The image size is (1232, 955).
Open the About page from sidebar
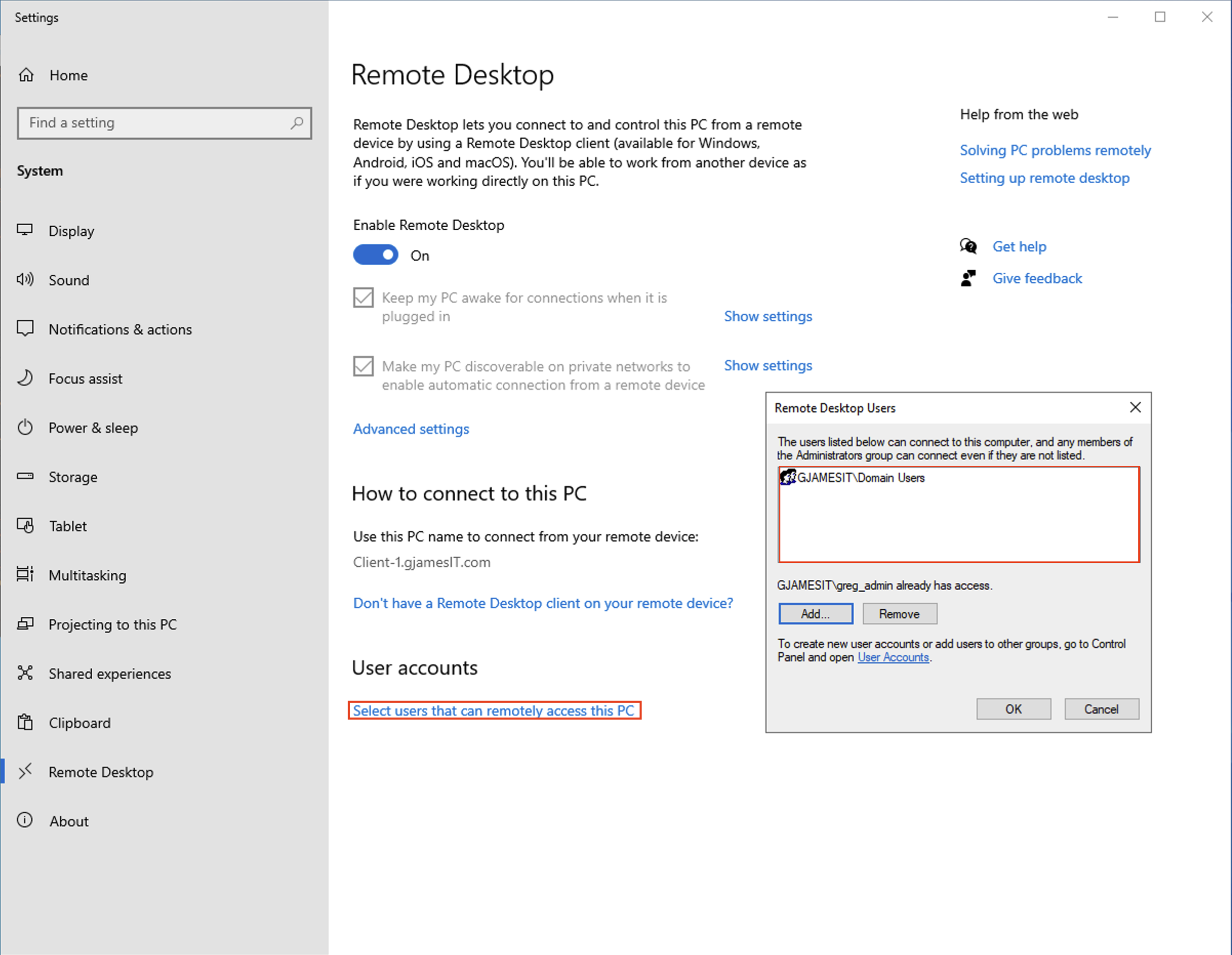[x=68, y=821]
